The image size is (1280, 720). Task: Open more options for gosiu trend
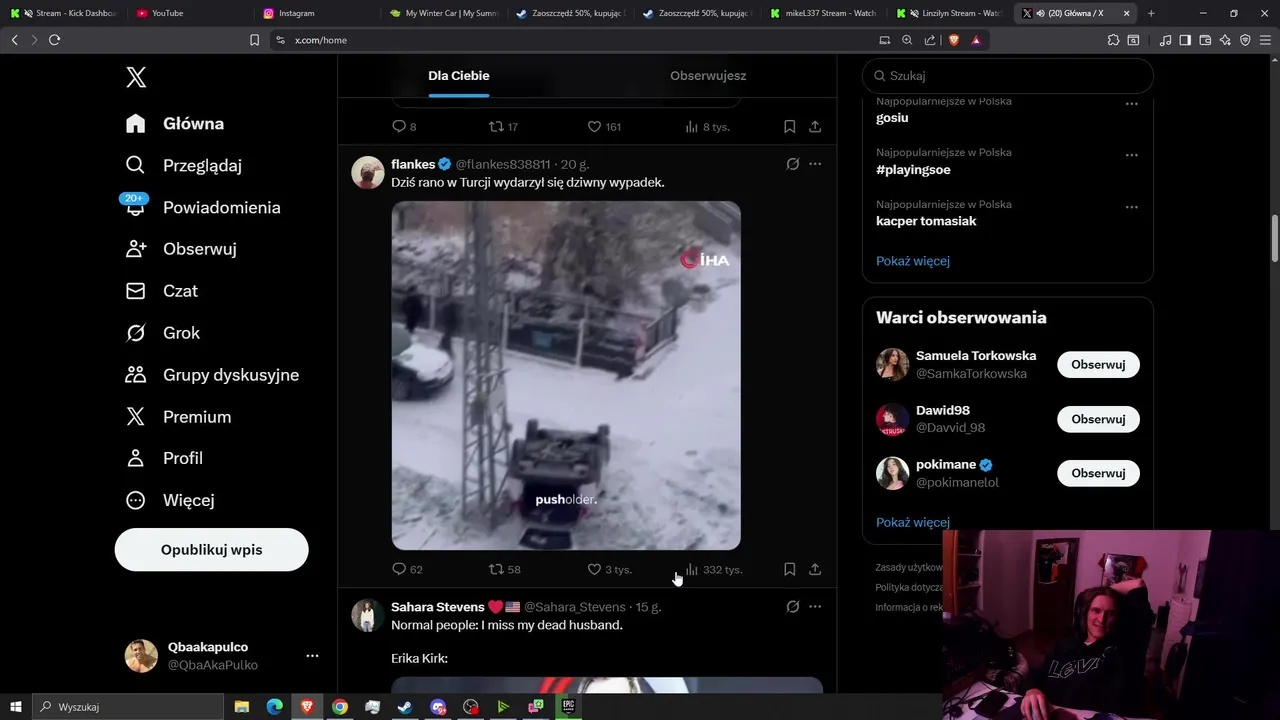point(1132,104)
